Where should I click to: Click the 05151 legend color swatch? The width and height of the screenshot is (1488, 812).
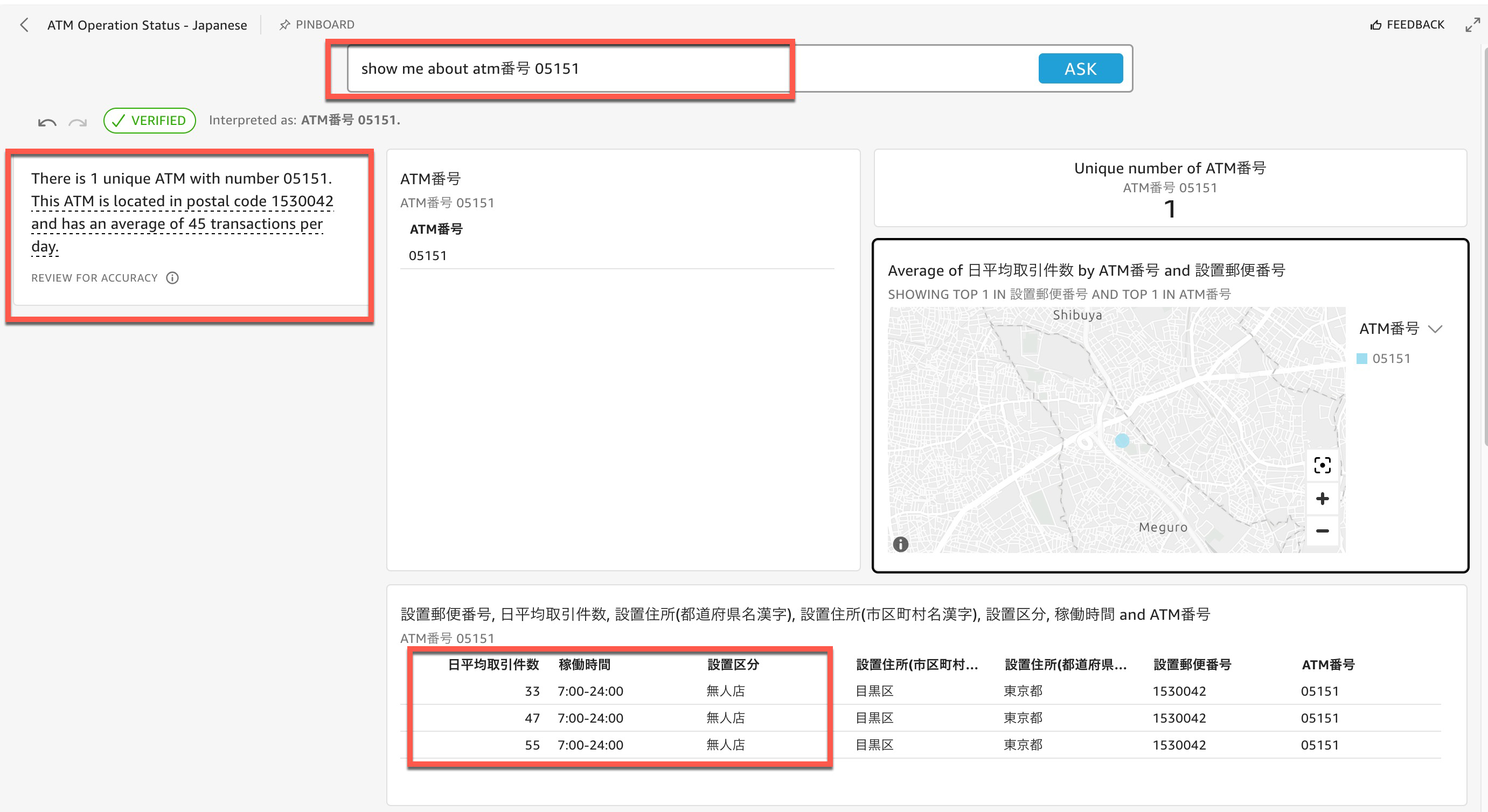[1361, 359]
